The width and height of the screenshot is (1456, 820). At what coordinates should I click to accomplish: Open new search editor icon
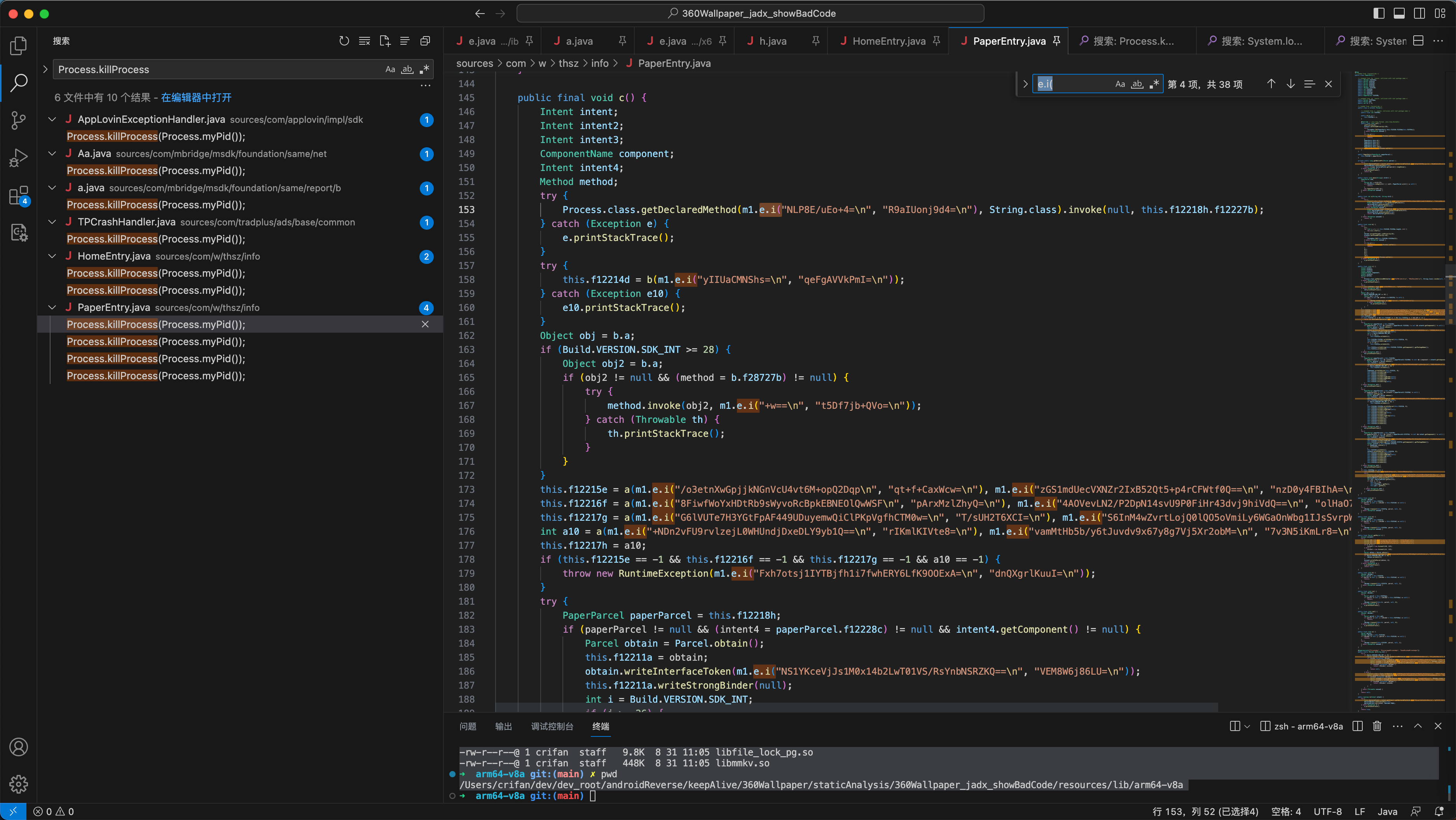pos(385,41)
